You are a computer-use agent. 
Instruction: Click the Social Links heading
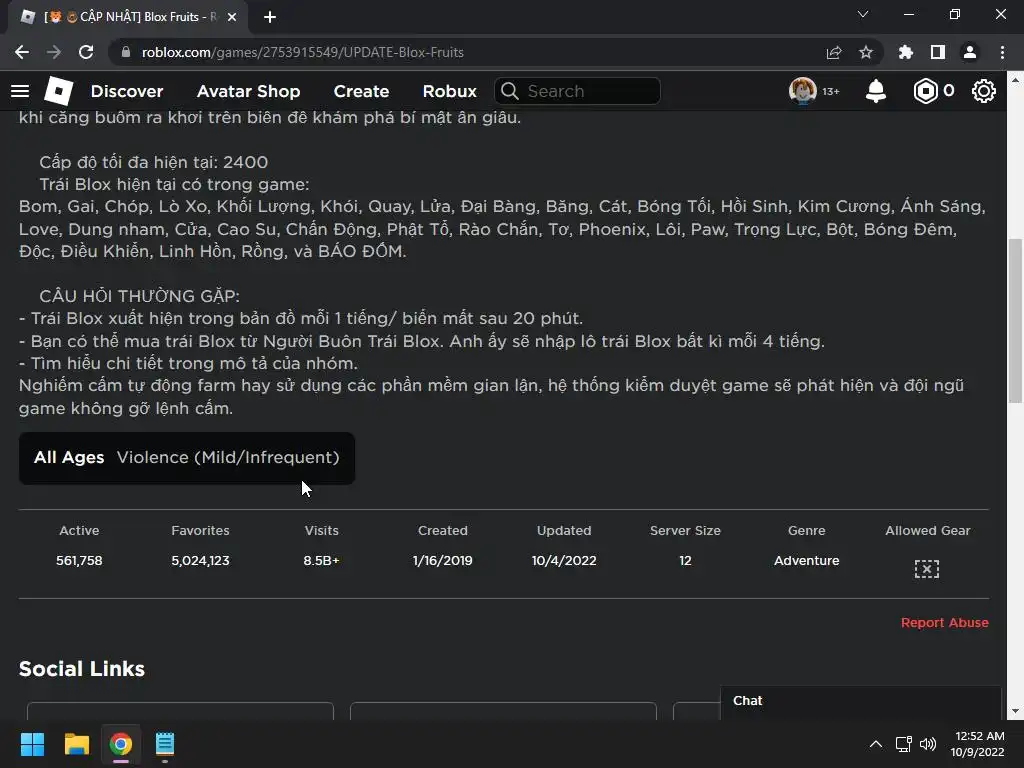[x=82, y=669]
